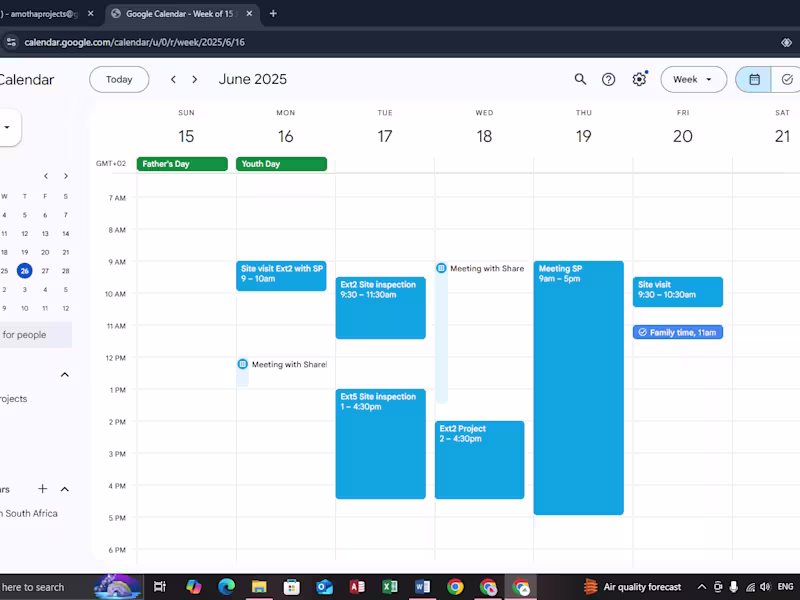The image size is (800, 600).
Task: Open Task View on taskbar
Action: coord(160,587)
